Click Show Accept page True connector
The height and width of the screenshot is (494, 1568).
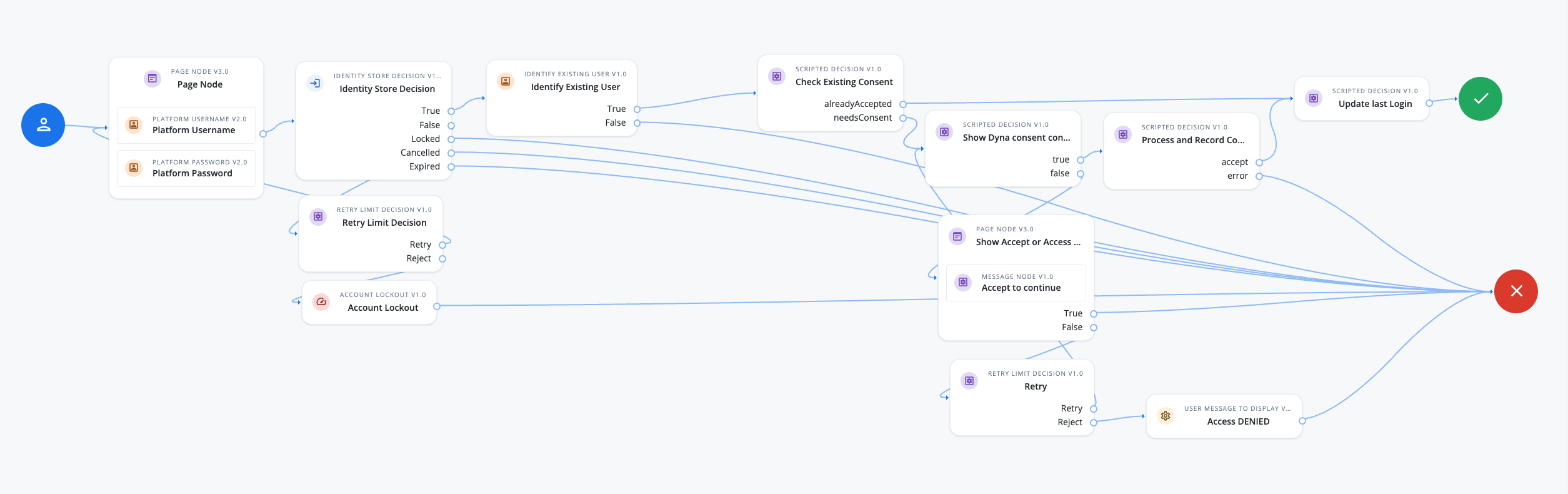(1094, 314)
